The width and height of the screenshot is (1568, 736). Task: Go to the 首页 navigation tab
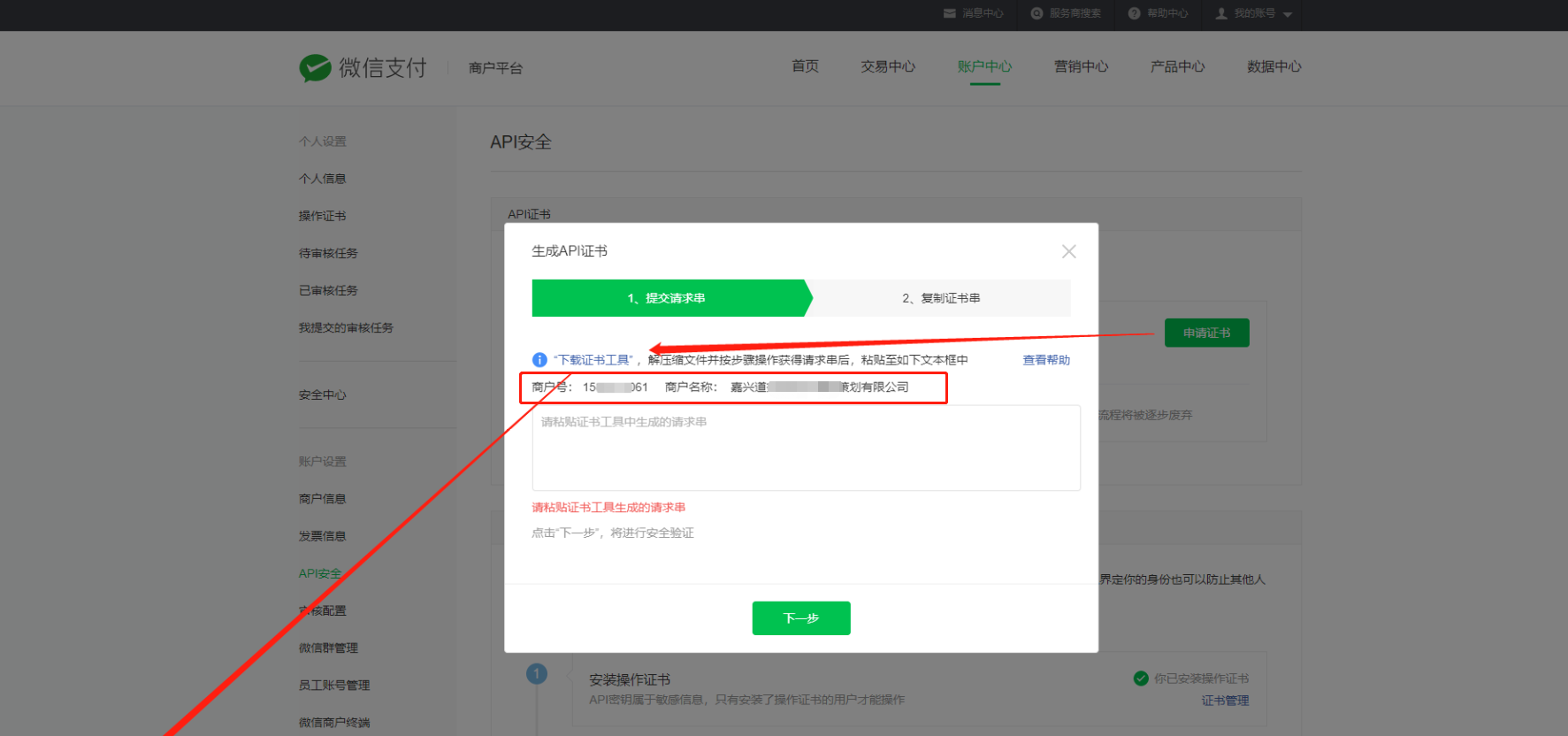[x=805, y=66]
